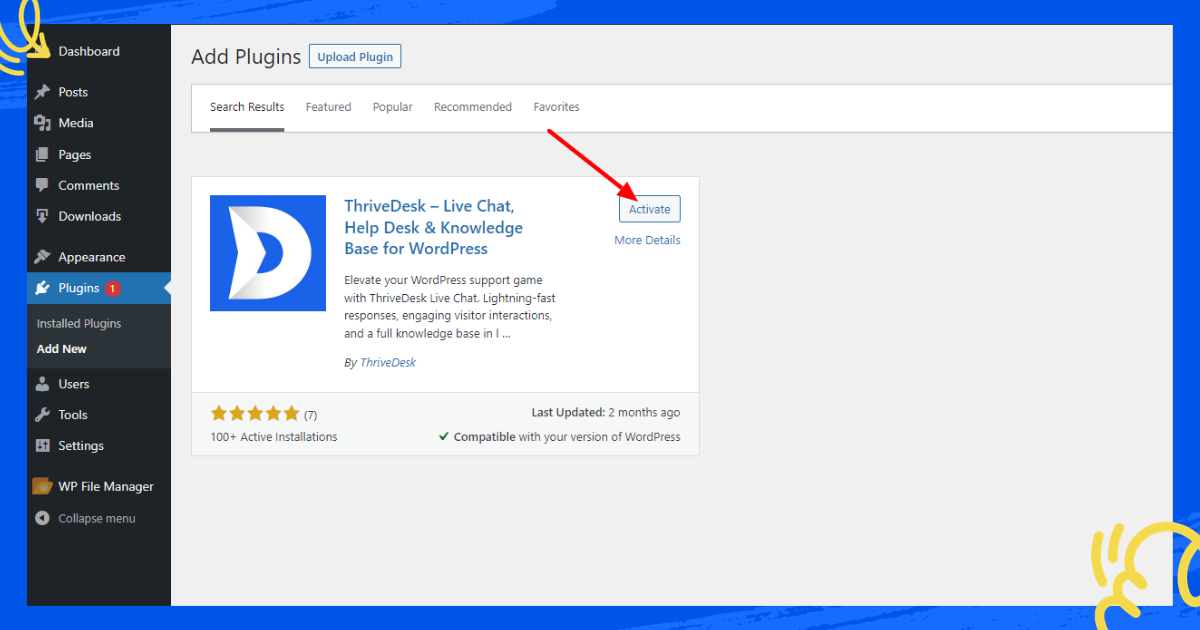Click the WP File Manager folder icon

click(42, 487)
